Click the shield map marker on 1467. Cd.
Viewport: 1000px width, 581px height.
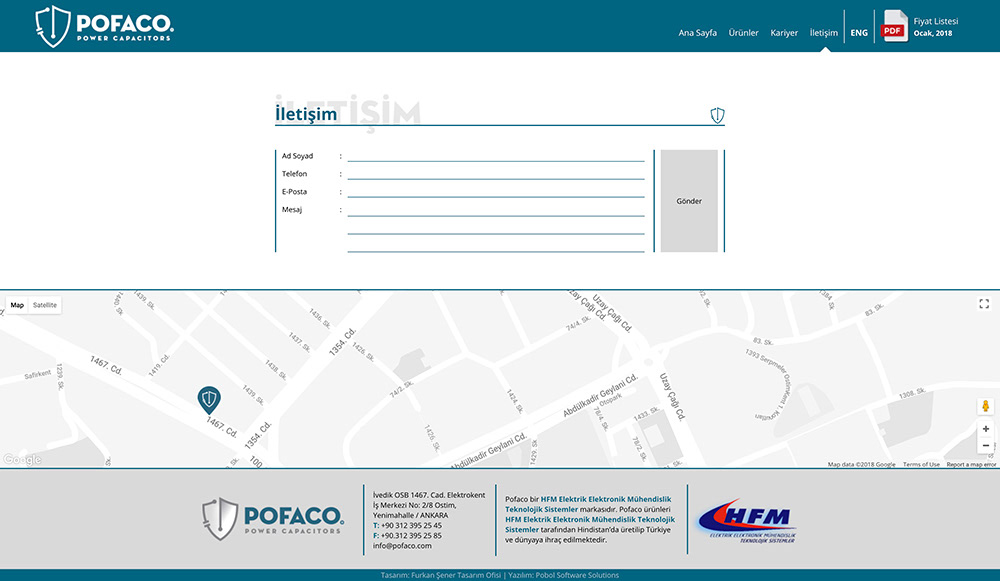209,400
